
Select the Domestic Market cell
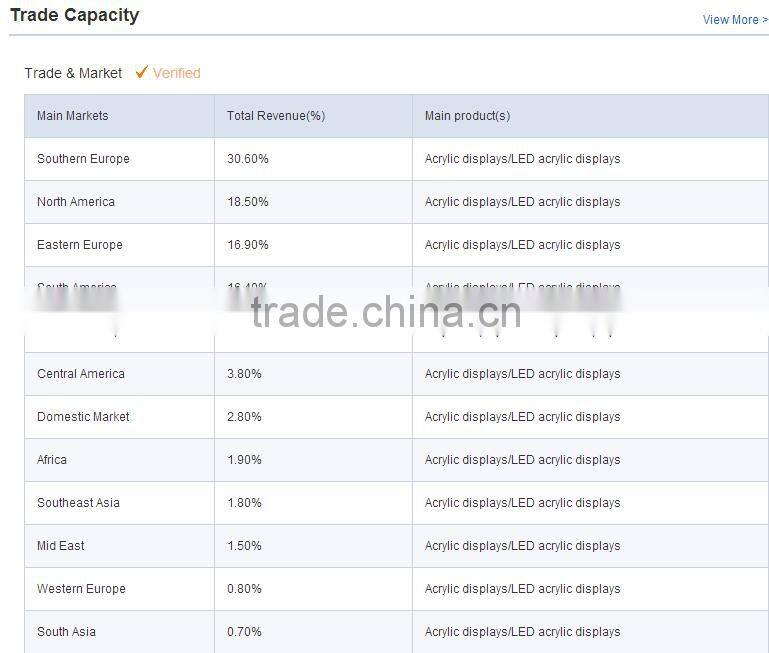[83, 417]
